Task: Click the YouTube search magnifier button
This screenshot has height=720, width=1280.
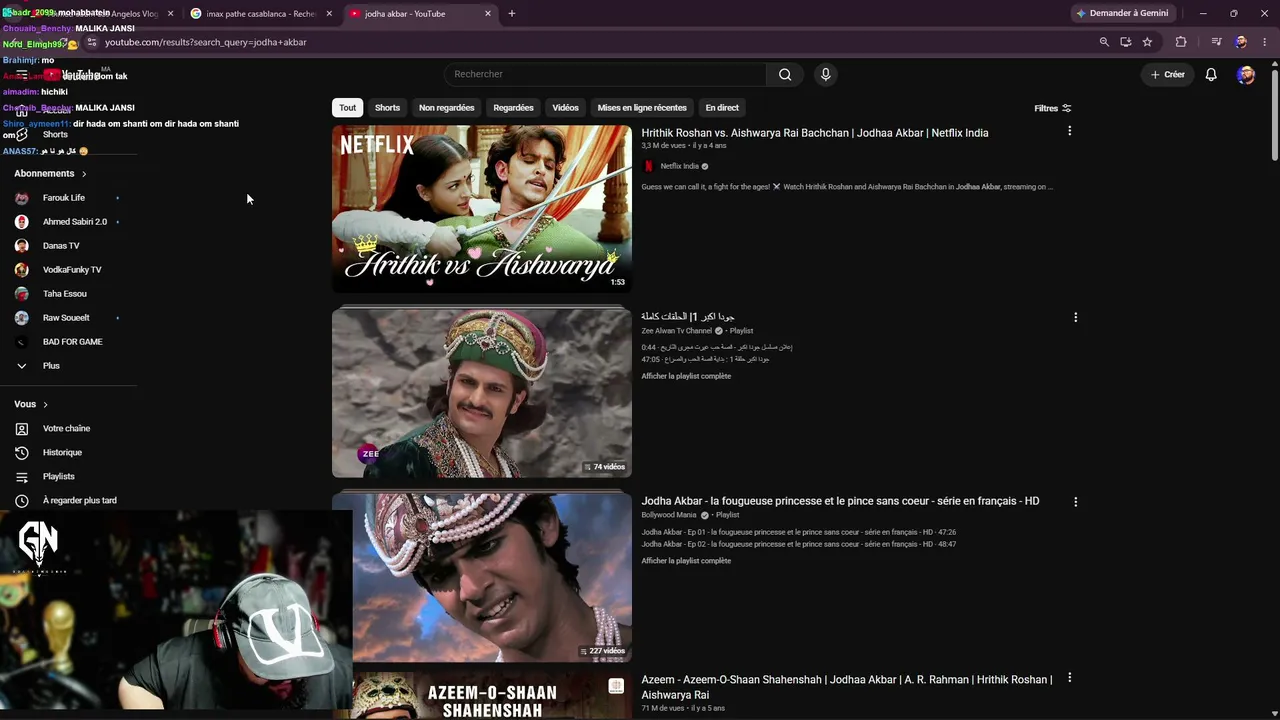Action: [x=785, y=74]
